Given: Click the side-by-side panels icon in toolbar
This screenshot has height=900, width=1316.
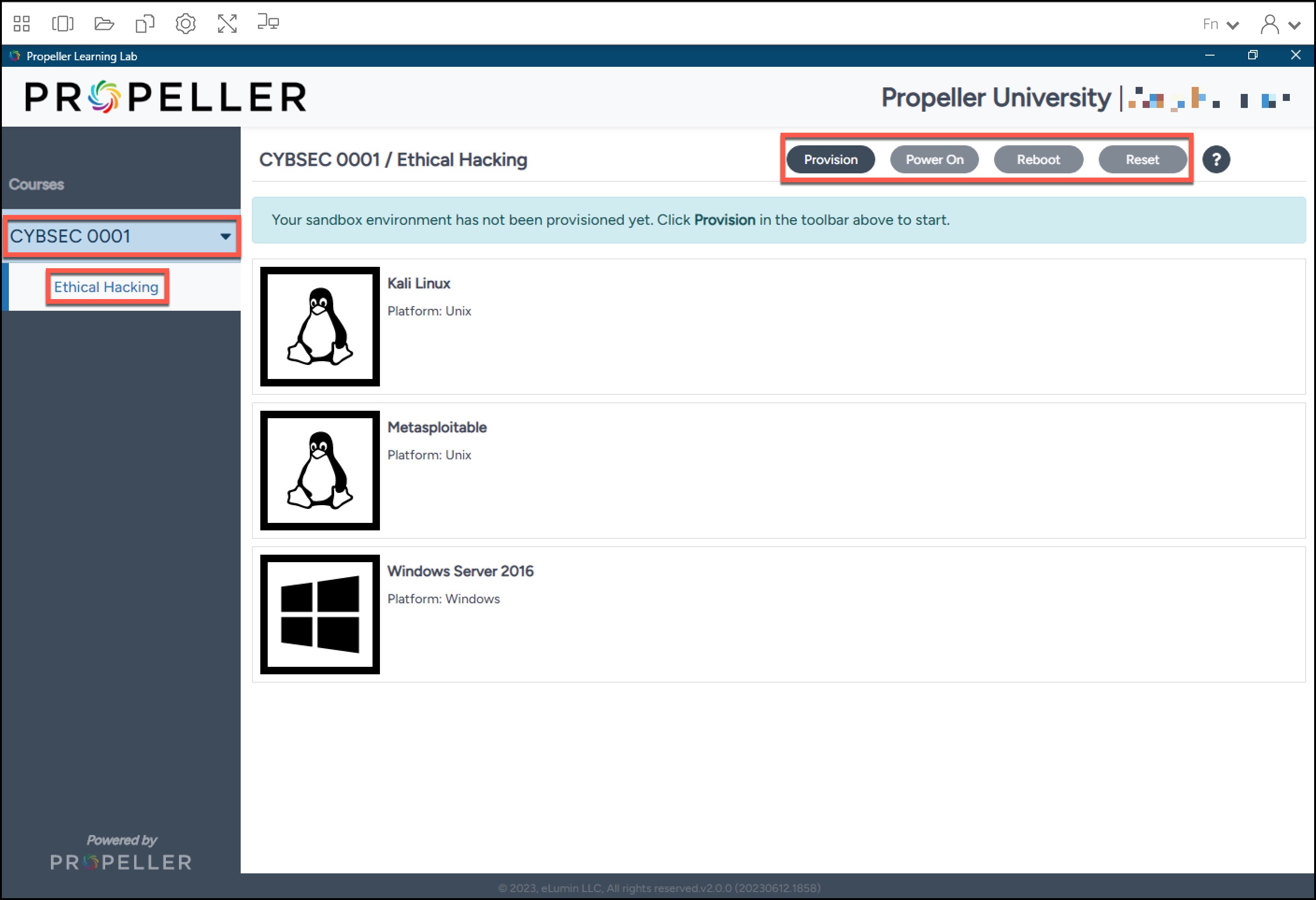Looking at the screenshot, I should point(63,23).
